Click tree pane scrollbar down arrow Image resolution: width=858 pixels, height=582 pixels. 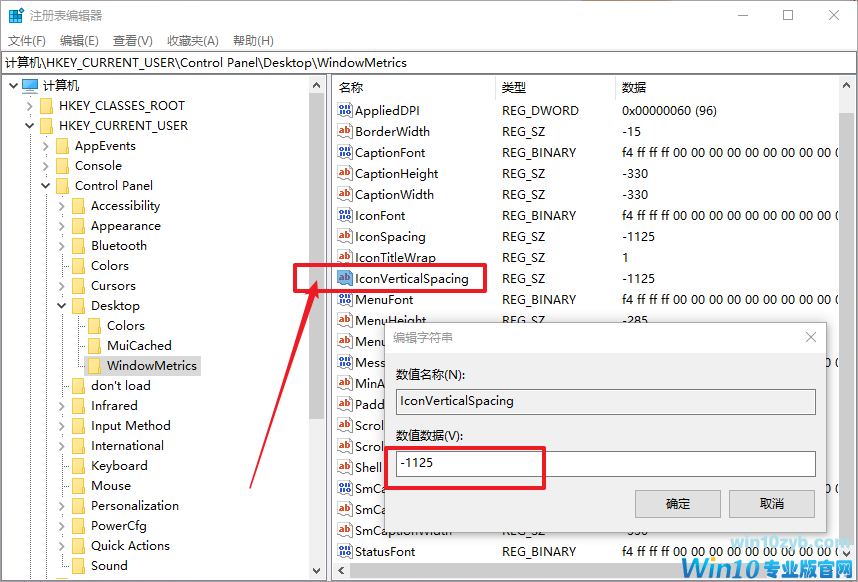(316, 571)
